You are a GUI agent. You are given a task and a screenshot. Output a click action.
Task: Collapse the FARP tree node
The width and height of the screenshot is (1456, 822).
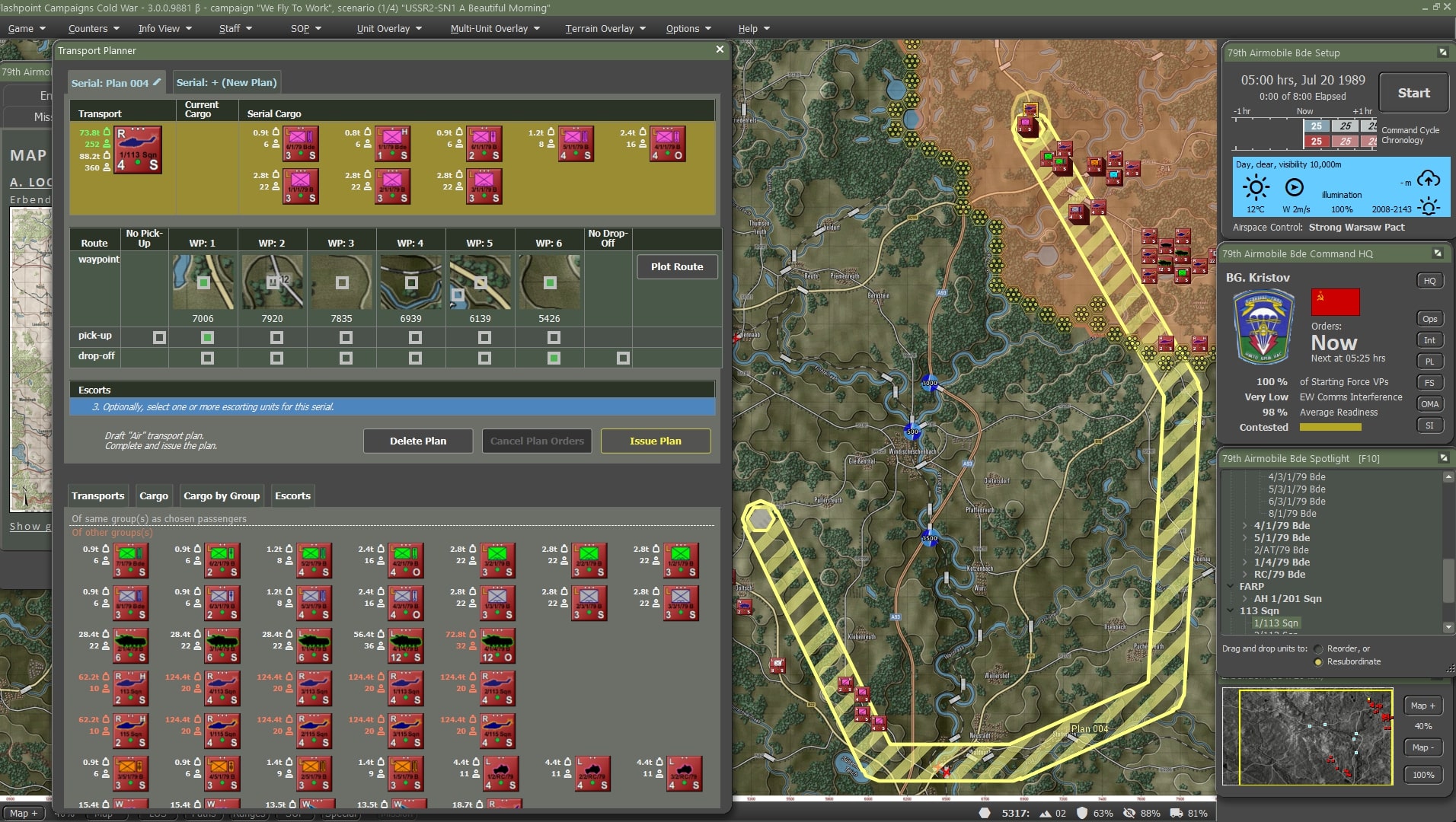point(1231,587)
